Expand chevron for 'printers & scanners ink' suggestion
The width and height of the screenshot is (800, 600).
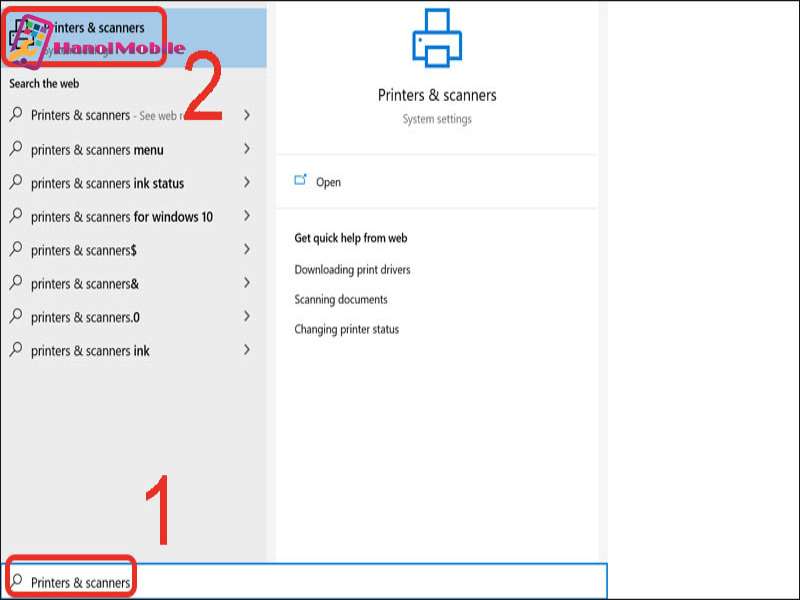247,349
